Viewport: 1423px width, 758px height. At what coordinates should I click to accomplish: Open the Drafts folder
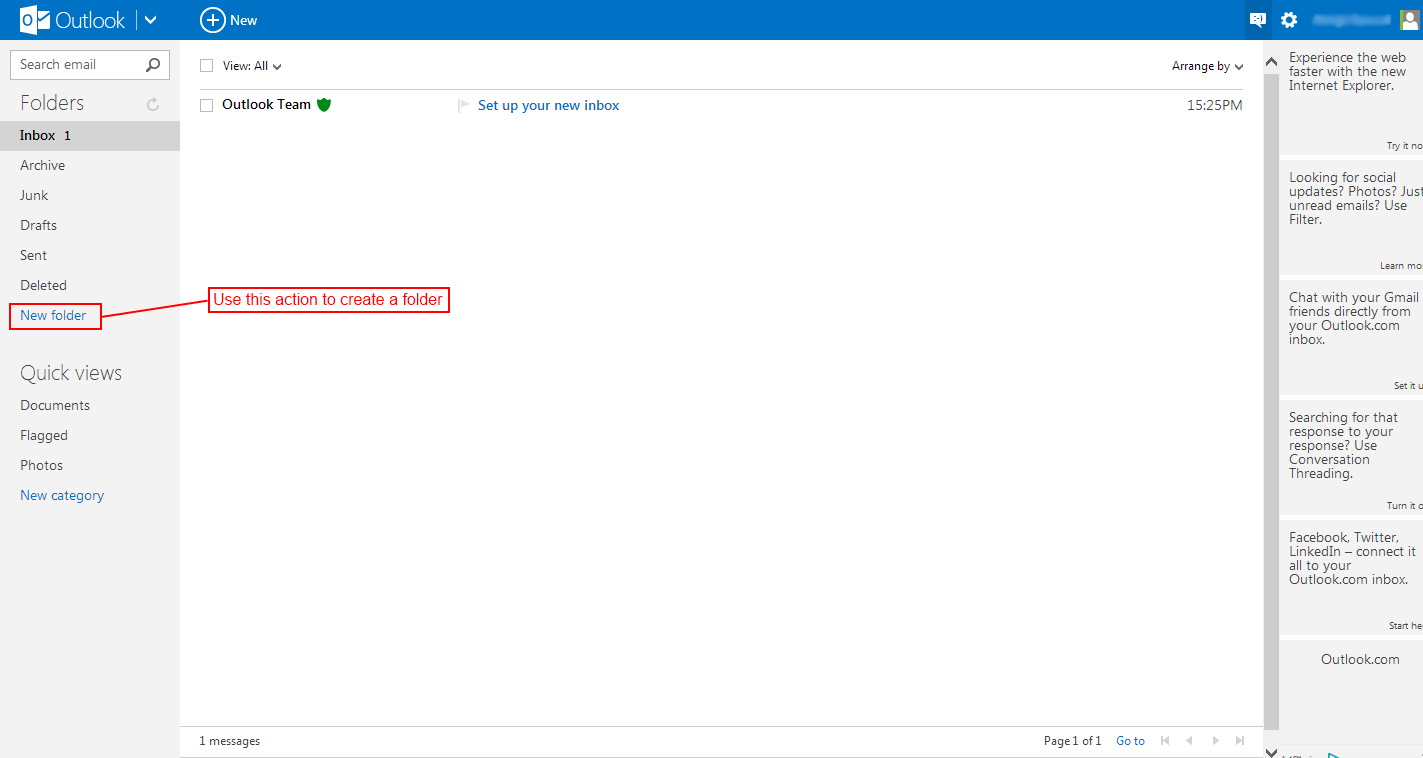tap(38, 225)
